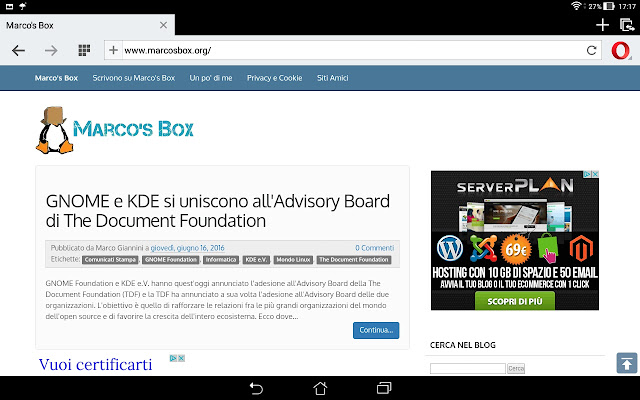Select The Document Foundation tag
640x400 pixels.
pyautogui.click(x=354, y=260)
